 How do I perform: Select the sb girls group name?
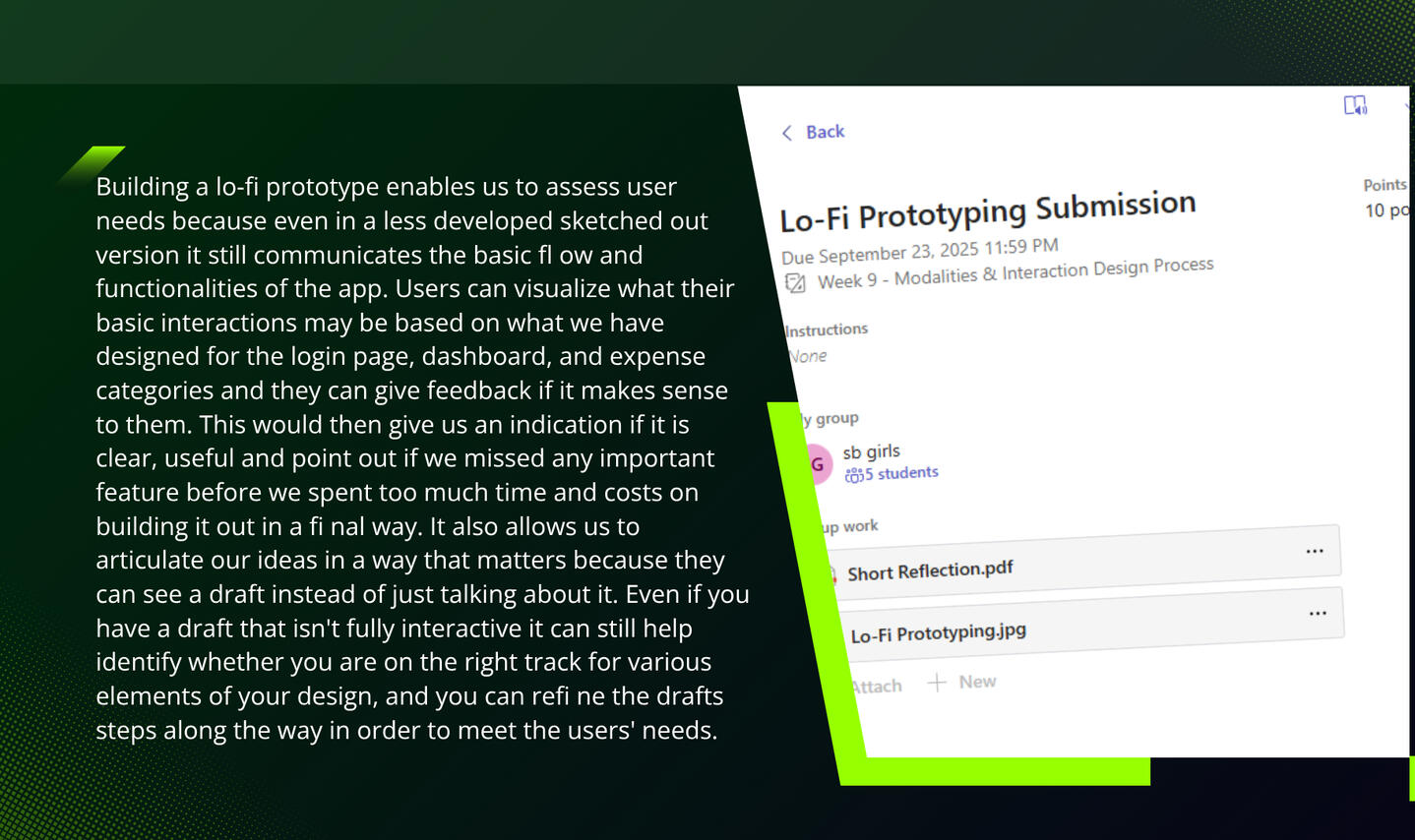[x=871, y=451]
